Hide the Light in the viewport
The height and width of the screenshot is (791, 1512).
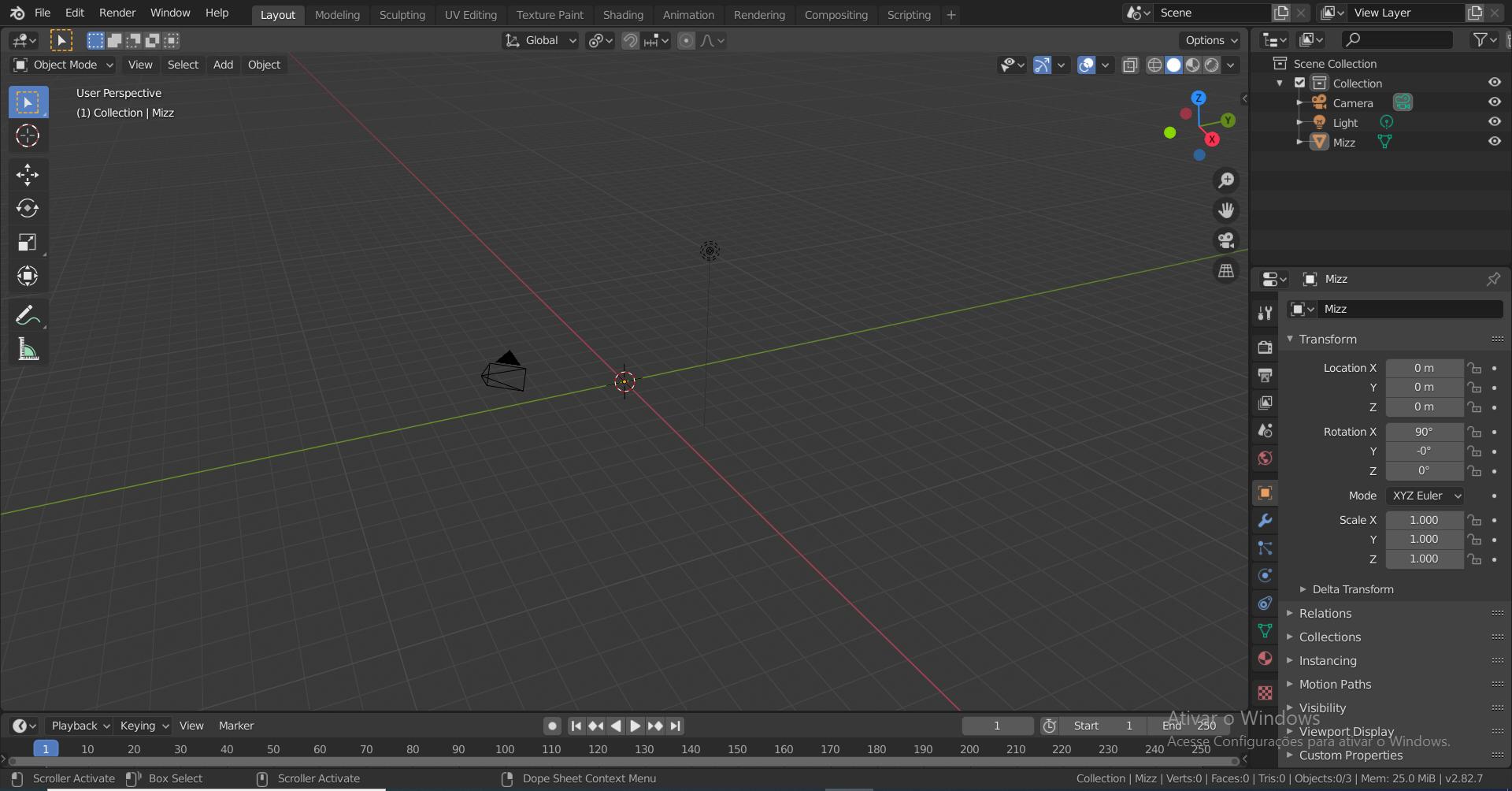(x=1494, y=121)
